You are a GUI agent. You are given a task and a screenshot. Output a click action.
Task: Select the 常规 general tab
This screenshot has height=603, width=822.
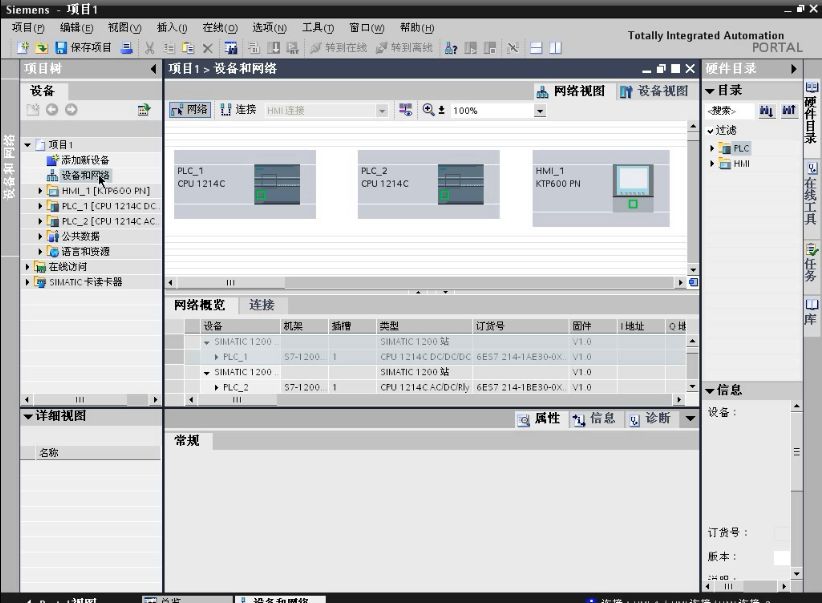pyautogui.click(x=187, y=440)
